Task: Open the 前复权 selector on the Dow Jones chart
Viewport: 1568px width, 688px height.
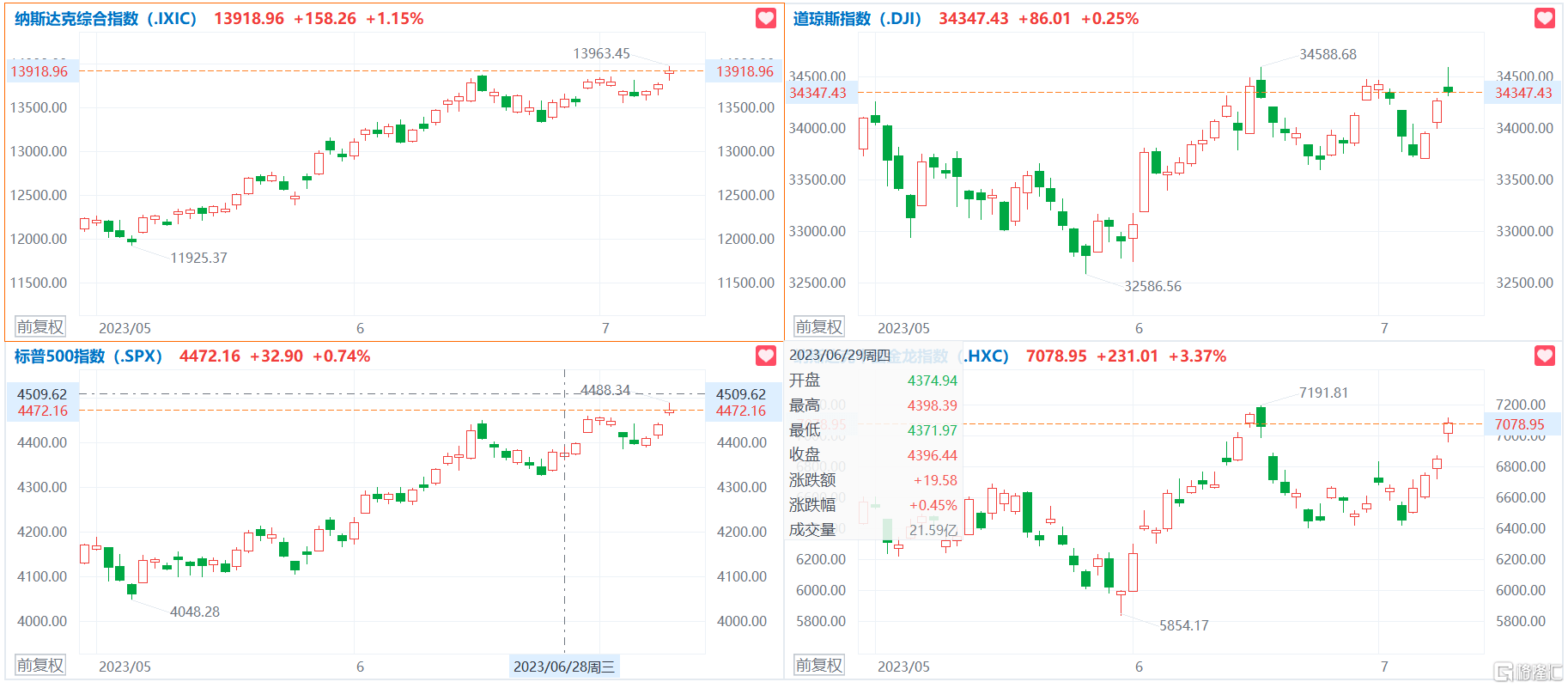Action: pyautogui.click(x=819, y=327)
